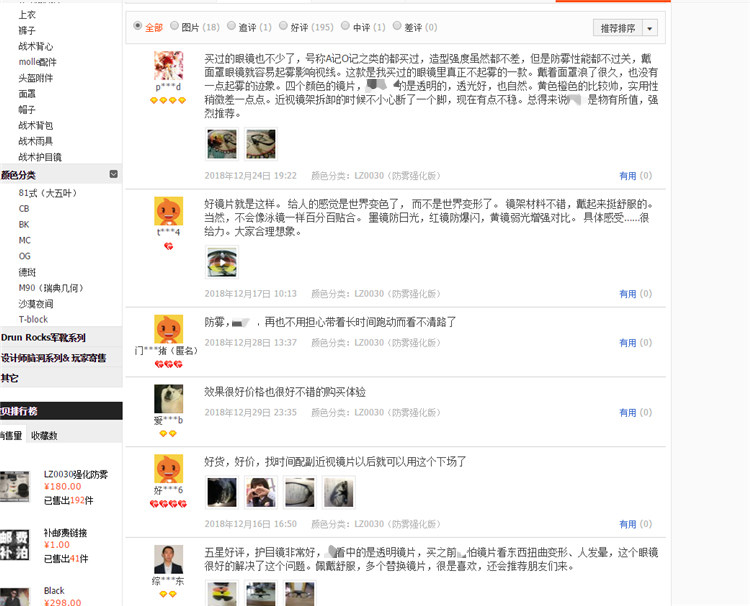The height and width of the screenshot is (606, 750).
Task: View third photo in 好***6 review
Action: point(299,492)
